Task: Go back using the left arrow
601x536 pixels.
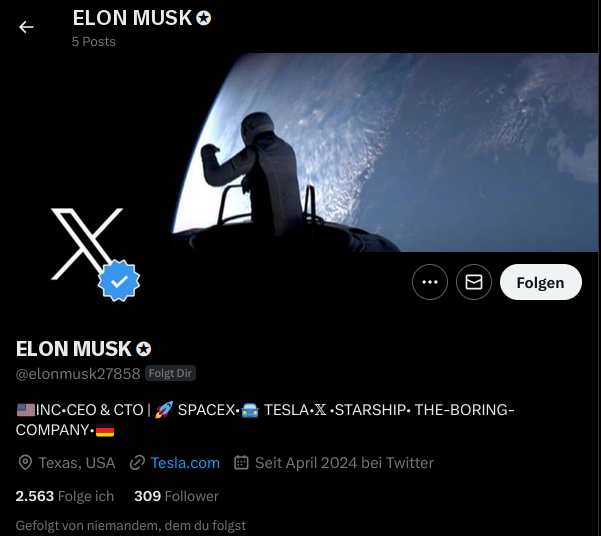Action: (26, 27)
